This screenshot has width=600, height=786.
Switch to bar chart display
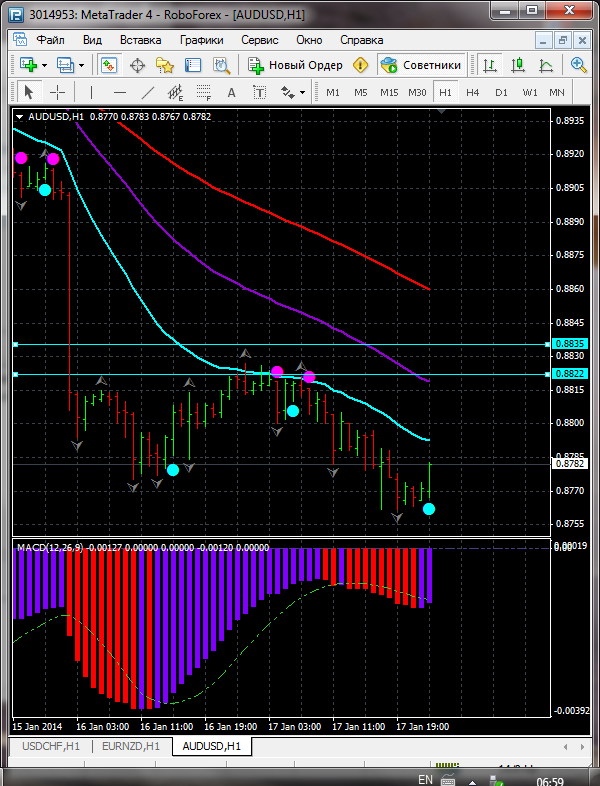tap(490, 65)
